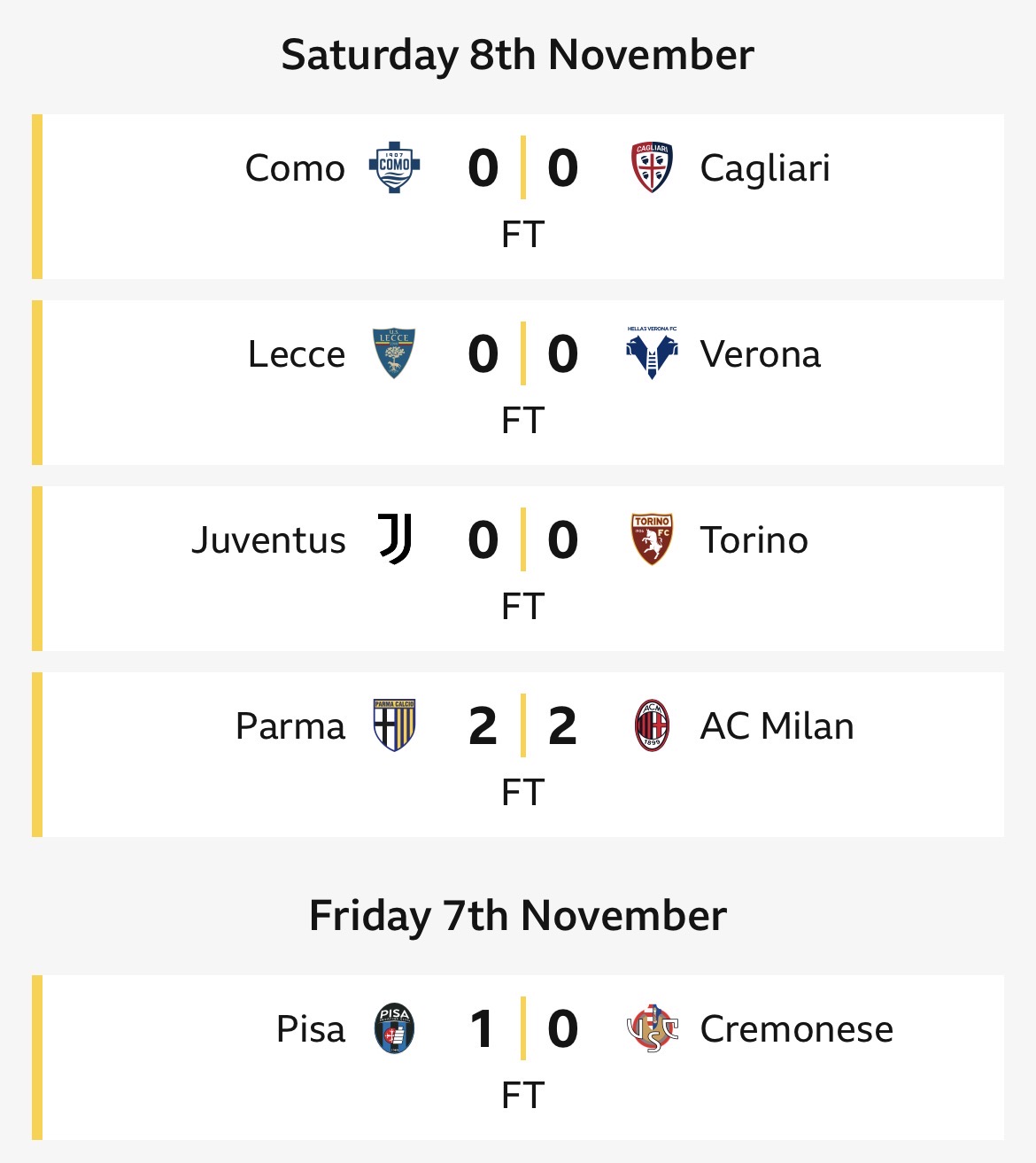Tap the Lecce team badge

coord(394,353)
